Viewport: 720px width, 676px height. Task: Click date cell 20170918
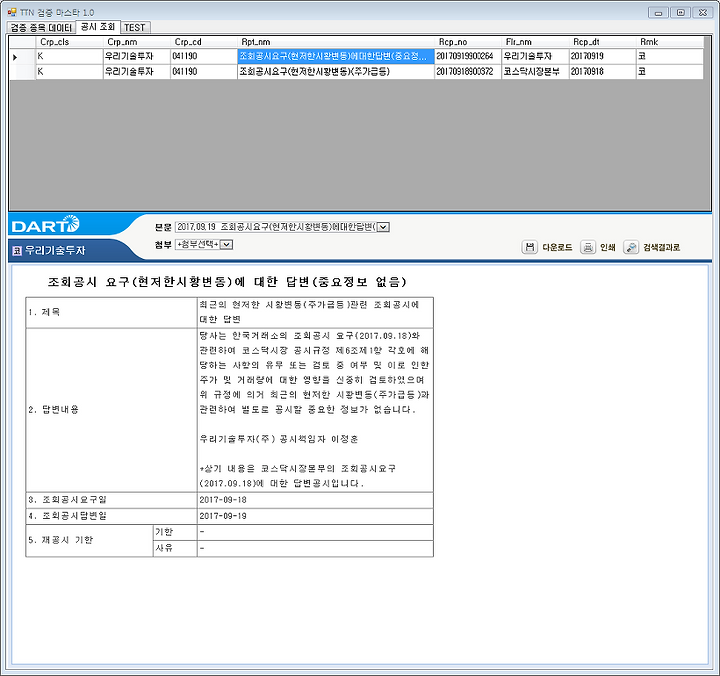(x=602, y=72)
